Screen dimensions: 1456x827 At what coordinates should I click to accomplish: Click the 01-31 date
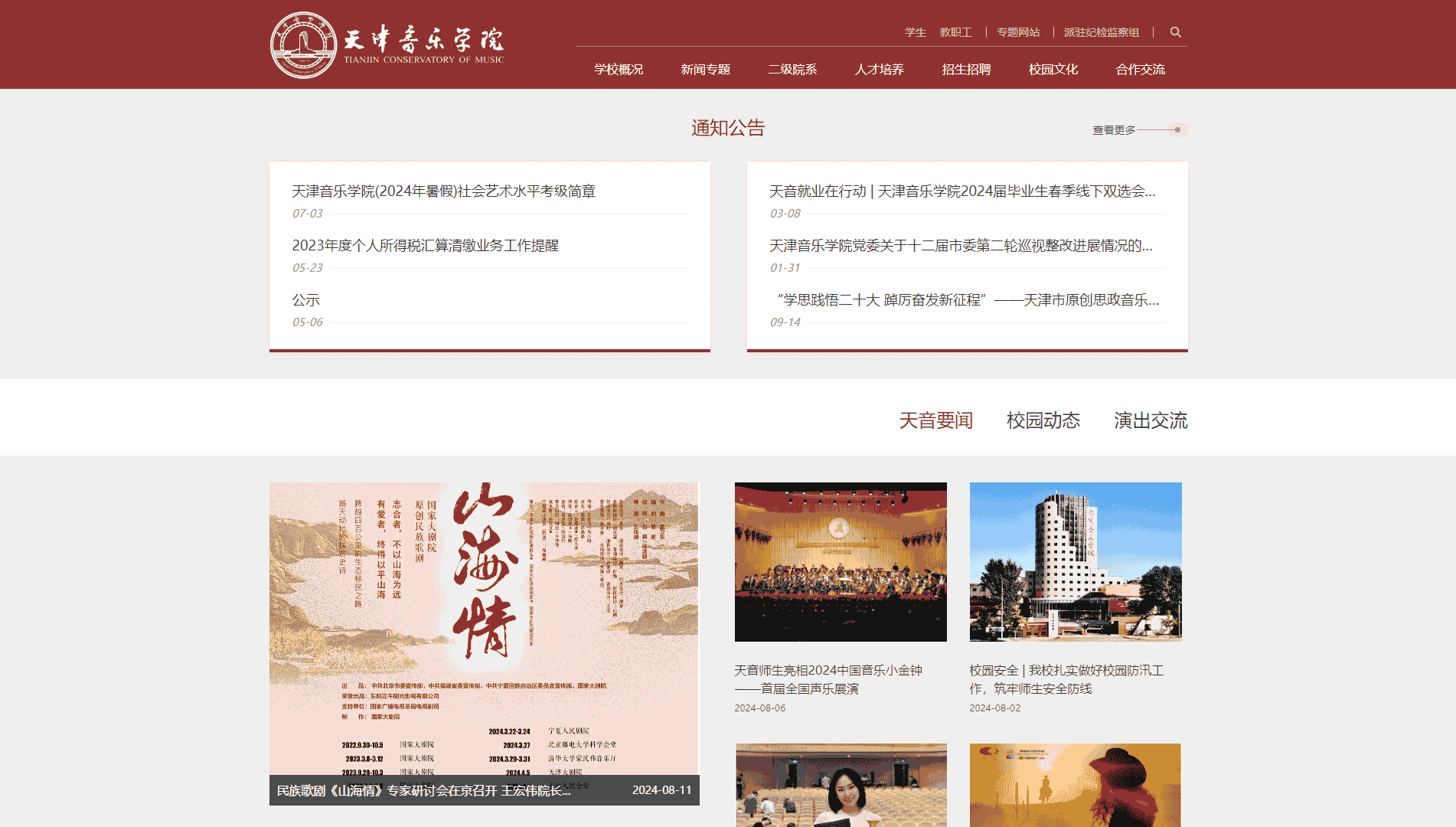click(785, 268)
